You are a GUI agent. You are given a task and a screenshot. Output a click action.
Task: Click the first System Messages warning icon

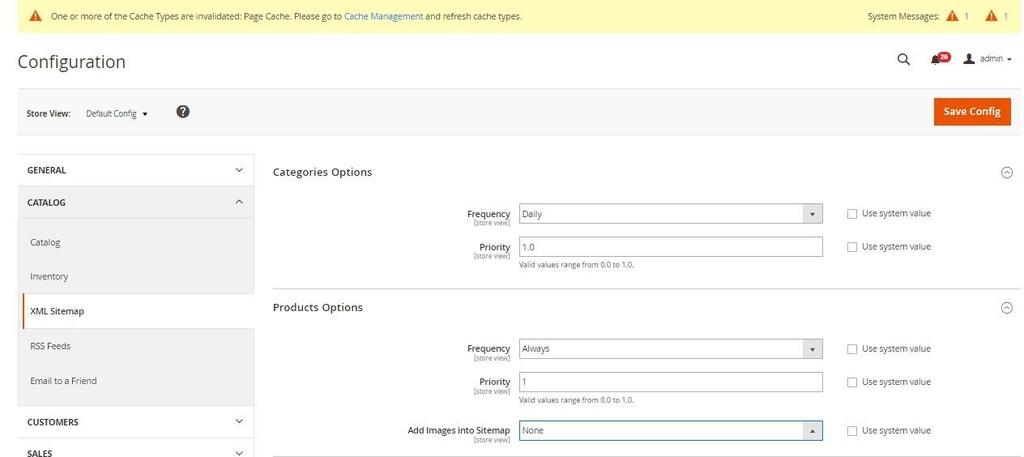(x=952, y=16)
